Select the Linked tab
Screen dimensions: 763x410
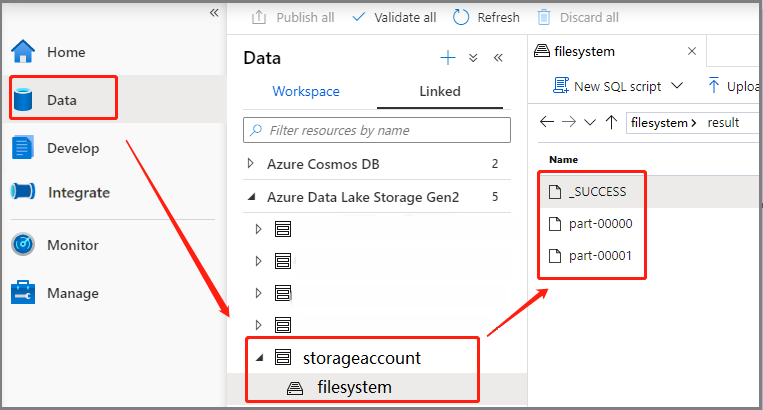[440, 91]
